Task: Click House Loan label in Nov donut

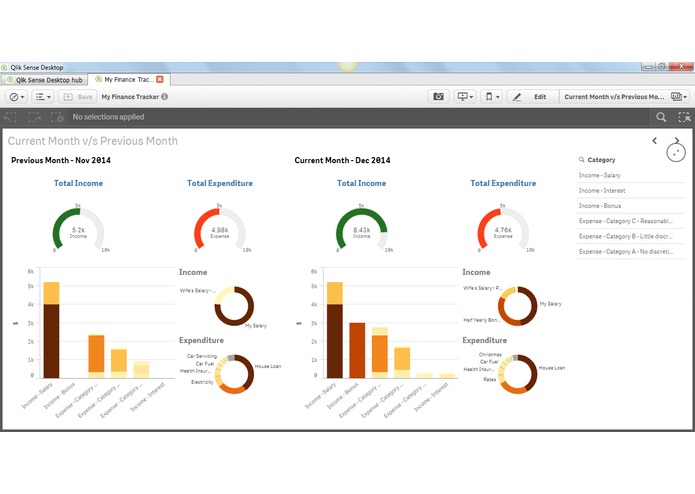Action: pyautogui.click(x=268, y=366)
